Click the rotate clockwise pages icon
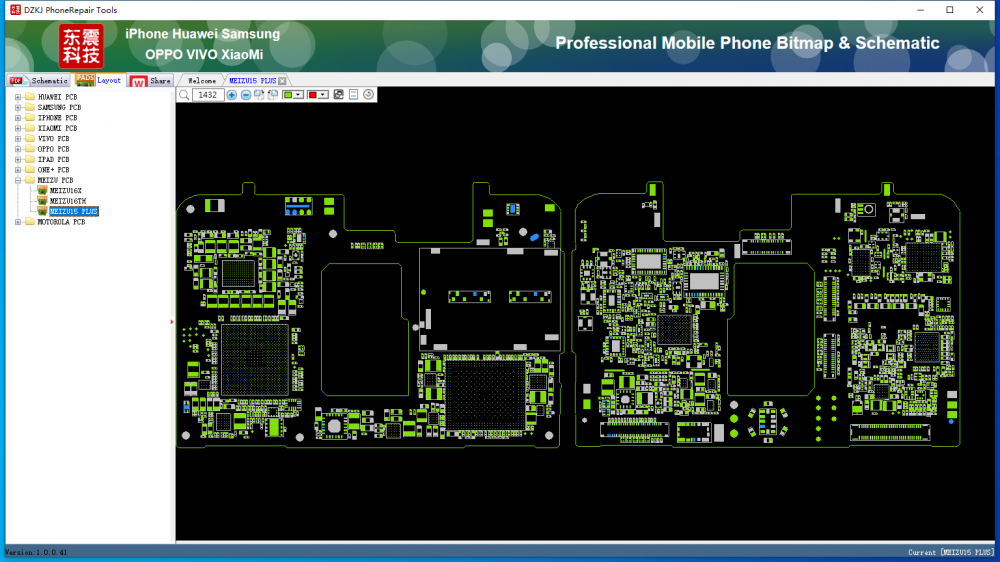This screenshot has width=1000, height=562. tap(259, 95)
